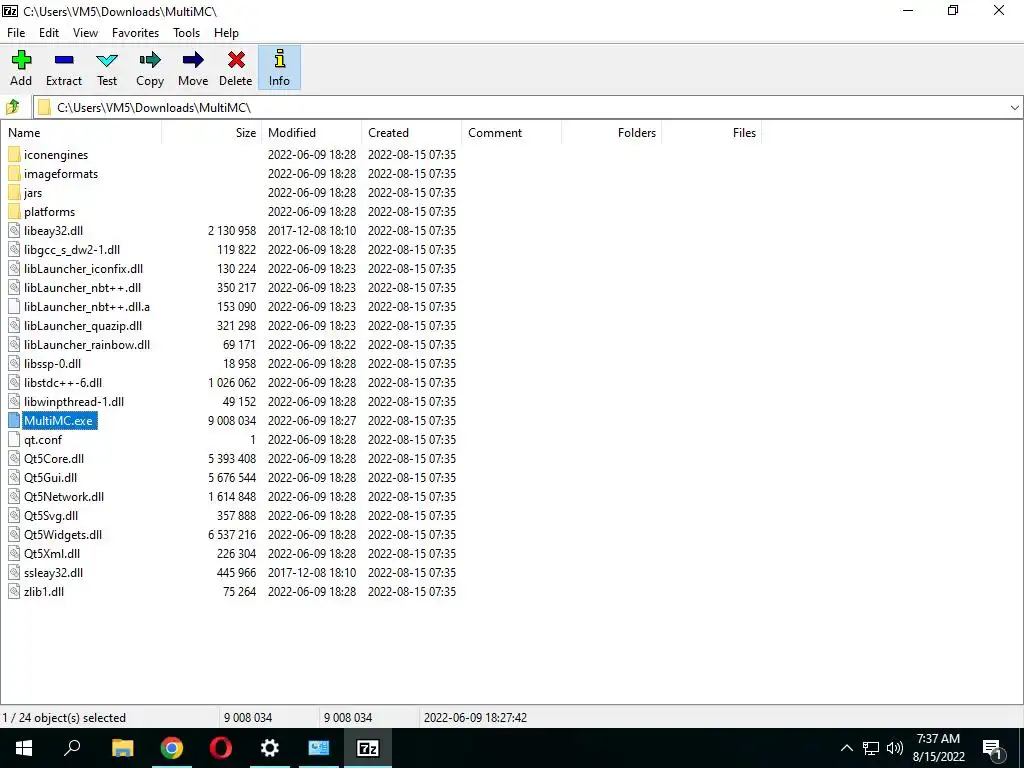Open taskbar search magnifier

click(72, 748)
